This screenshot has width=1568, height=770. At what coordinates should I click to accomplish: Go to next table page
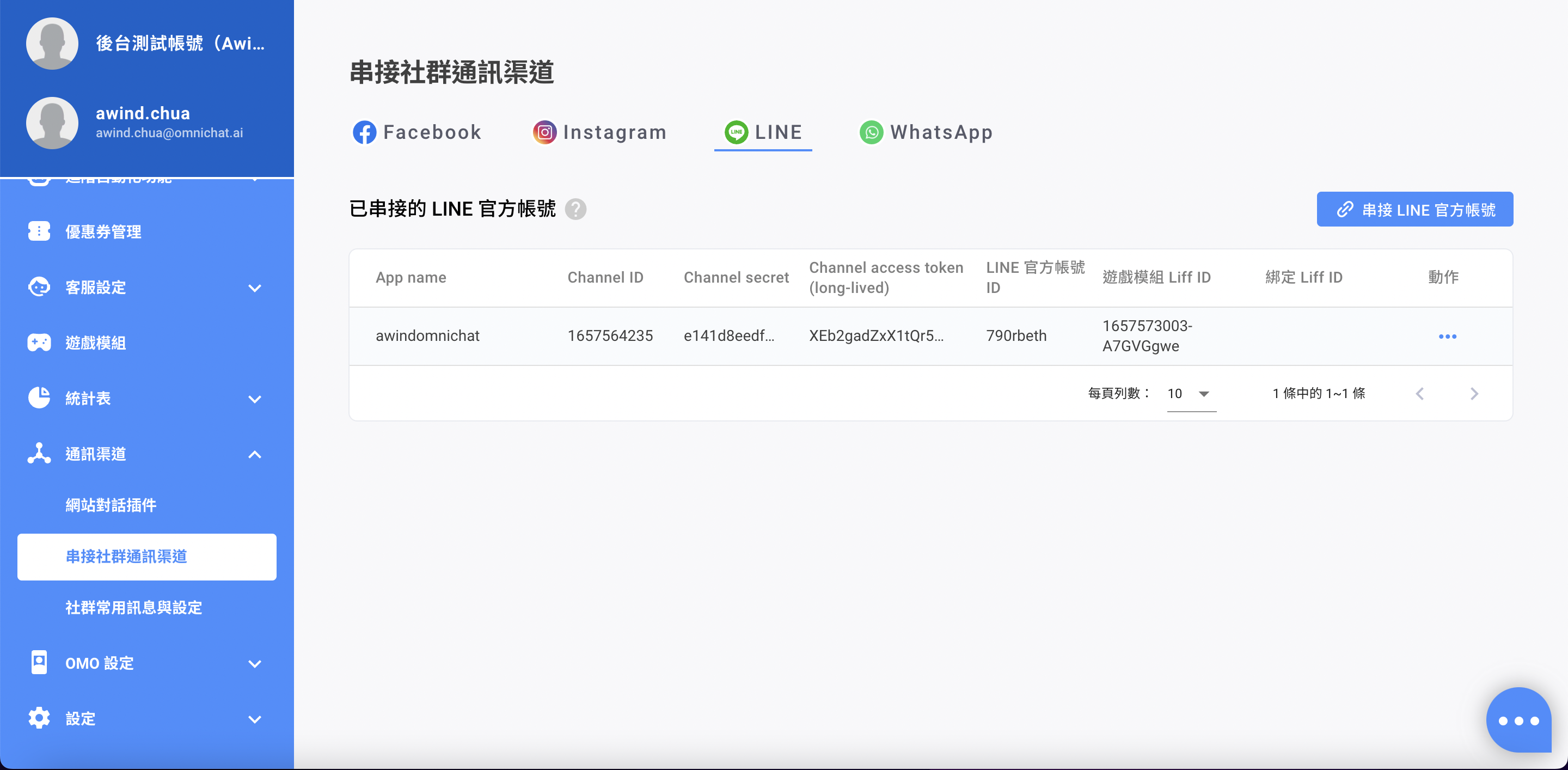point(1474,394)
